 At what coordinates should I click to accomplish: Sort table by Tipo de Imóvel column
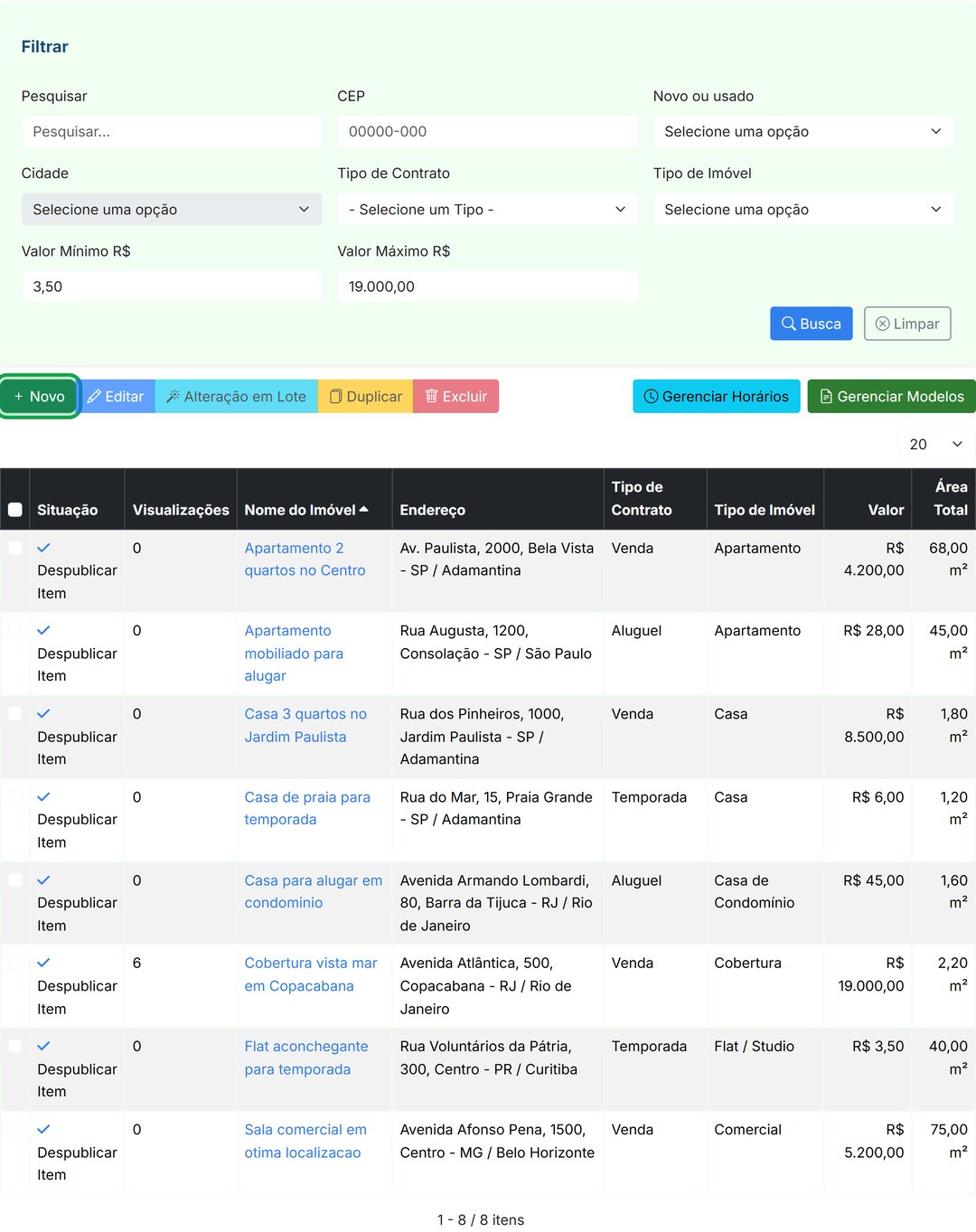[x=765, y=510]
